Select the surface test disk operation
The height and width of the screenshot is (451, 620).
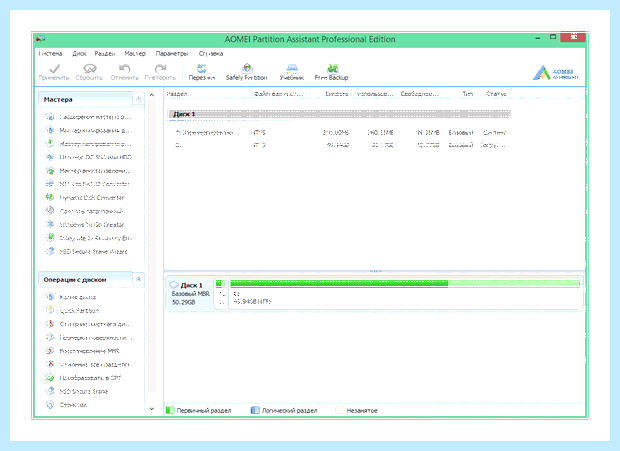point(89,338)
